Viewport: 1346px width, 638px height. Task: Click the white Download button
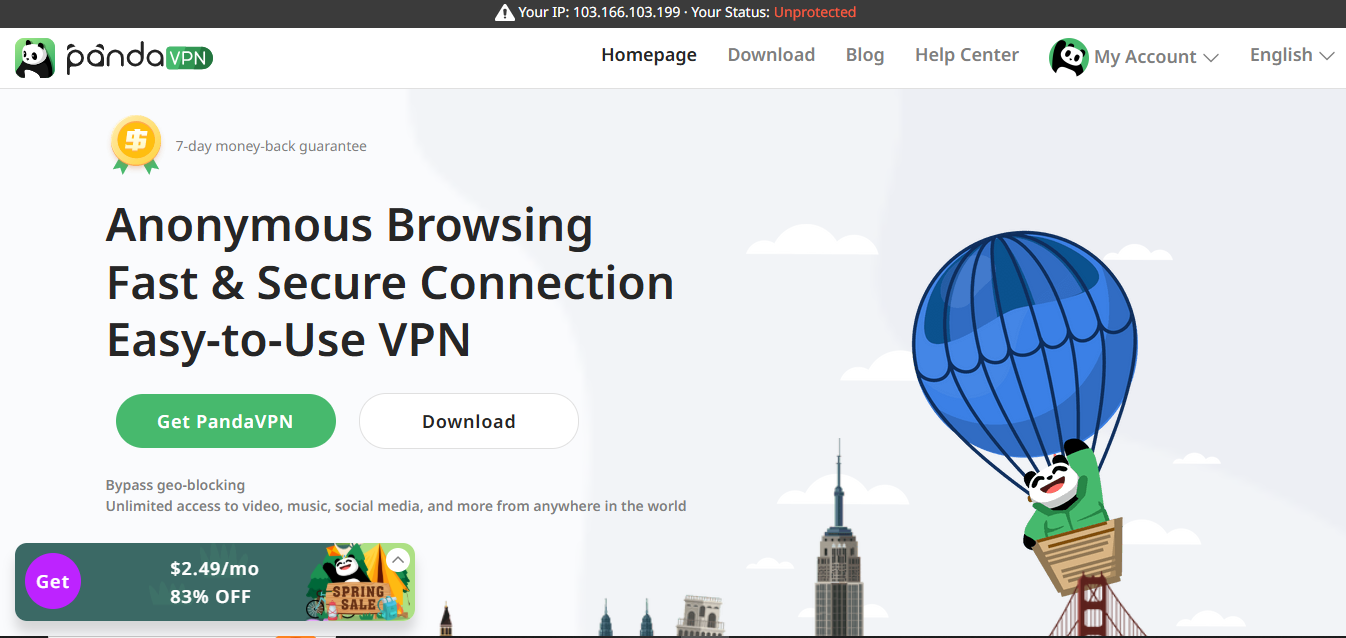469,421
